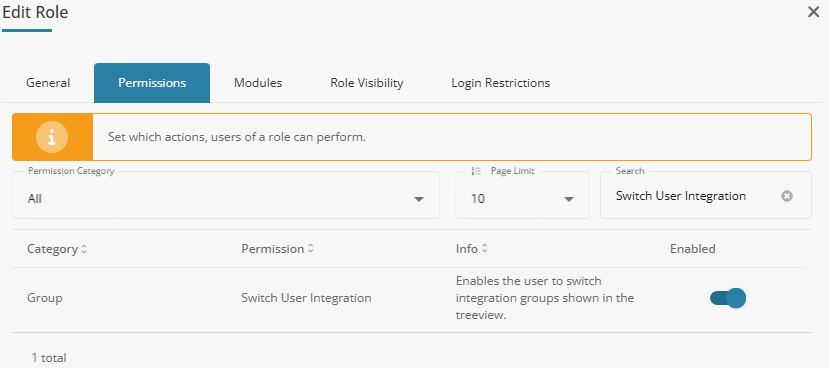The height and width of the screenshot is (368, 829).
Task: Sort by Permission column arrows
Action: click(x=311, y=249)
